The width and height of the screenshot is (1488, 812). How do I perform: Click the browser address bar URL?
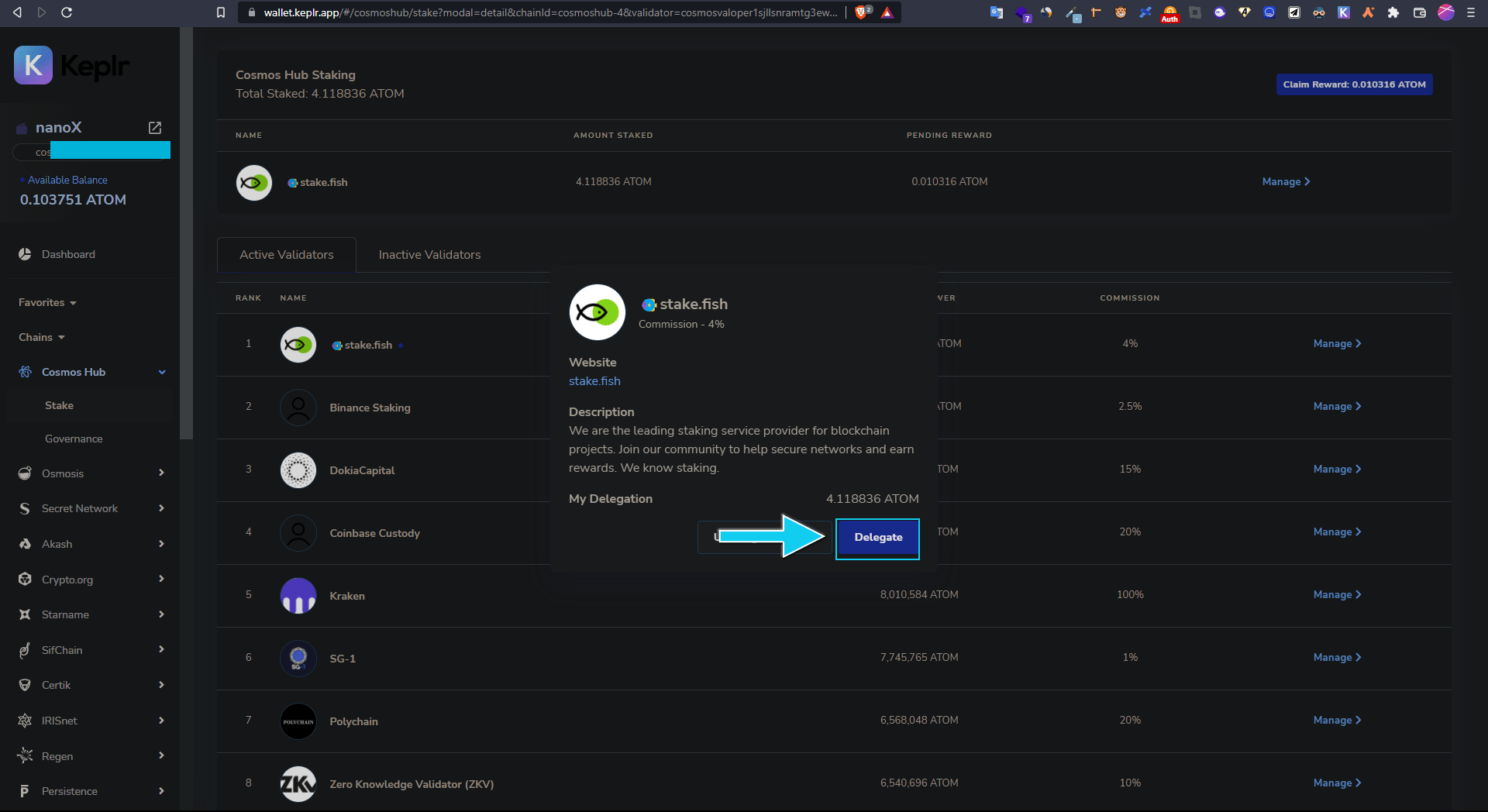tap(550, 12)
